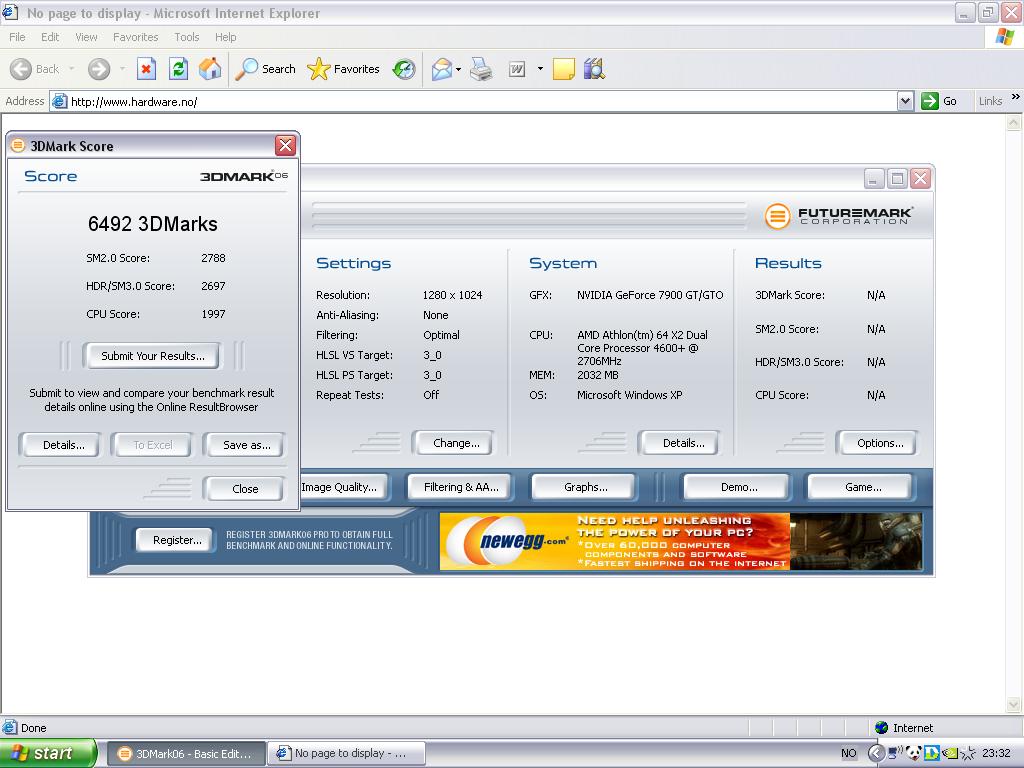Click the taskbar clock 23:32
The image size is (1024, 768).
pyautogui.click(x=996, y=754)
